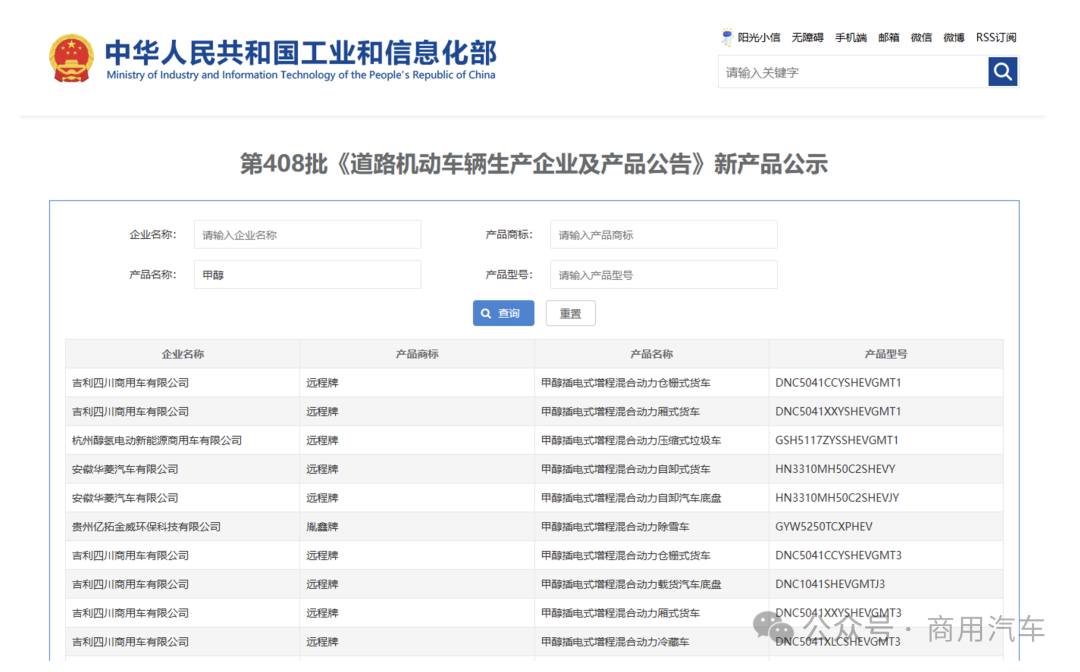Open the 无障碍 accessibility link
The image size is (1080, 672).
pos(807,37)
